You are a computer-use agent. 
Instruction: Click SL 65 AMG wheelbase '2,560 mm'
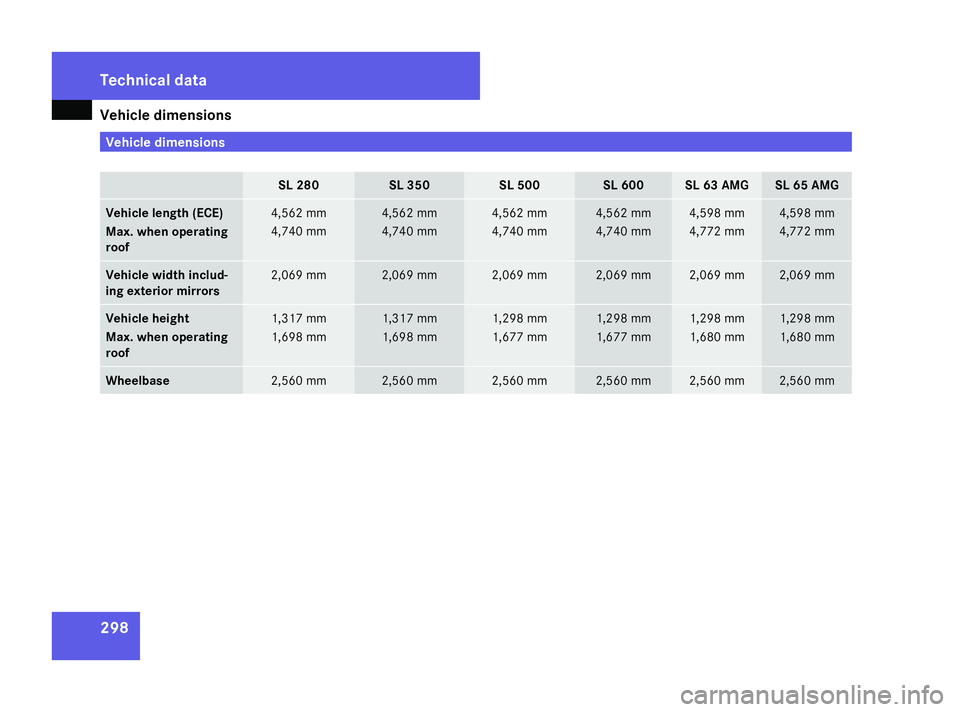(x=807, y=381)
